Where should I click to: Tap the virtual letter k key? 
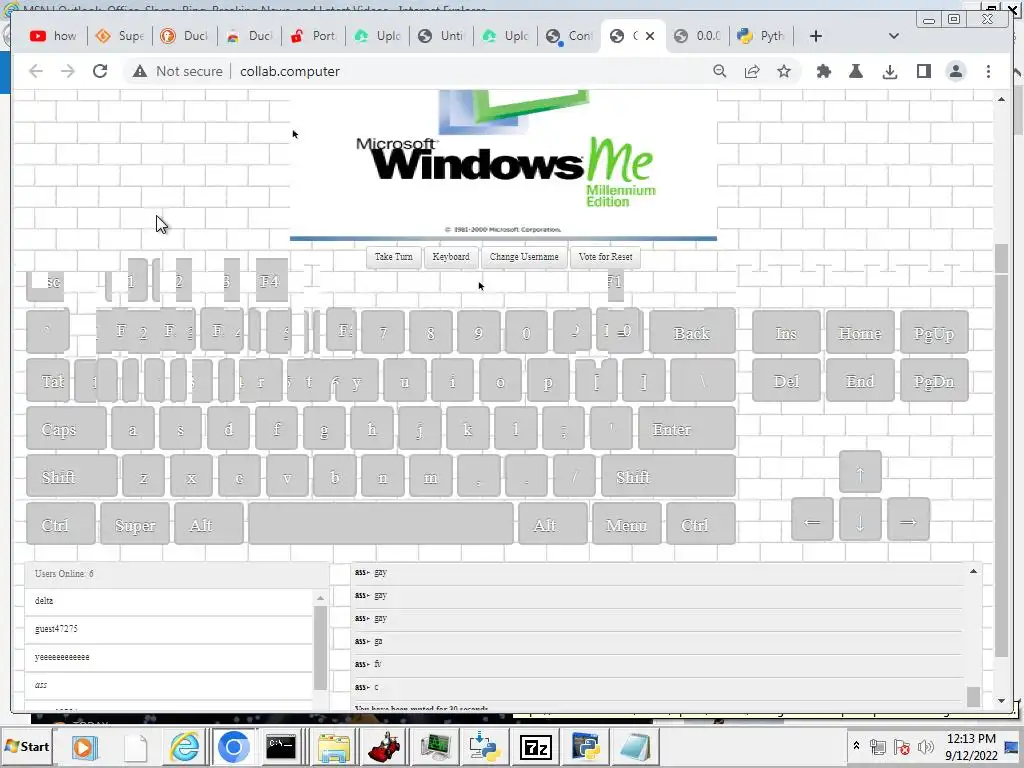tap(468, 429)
